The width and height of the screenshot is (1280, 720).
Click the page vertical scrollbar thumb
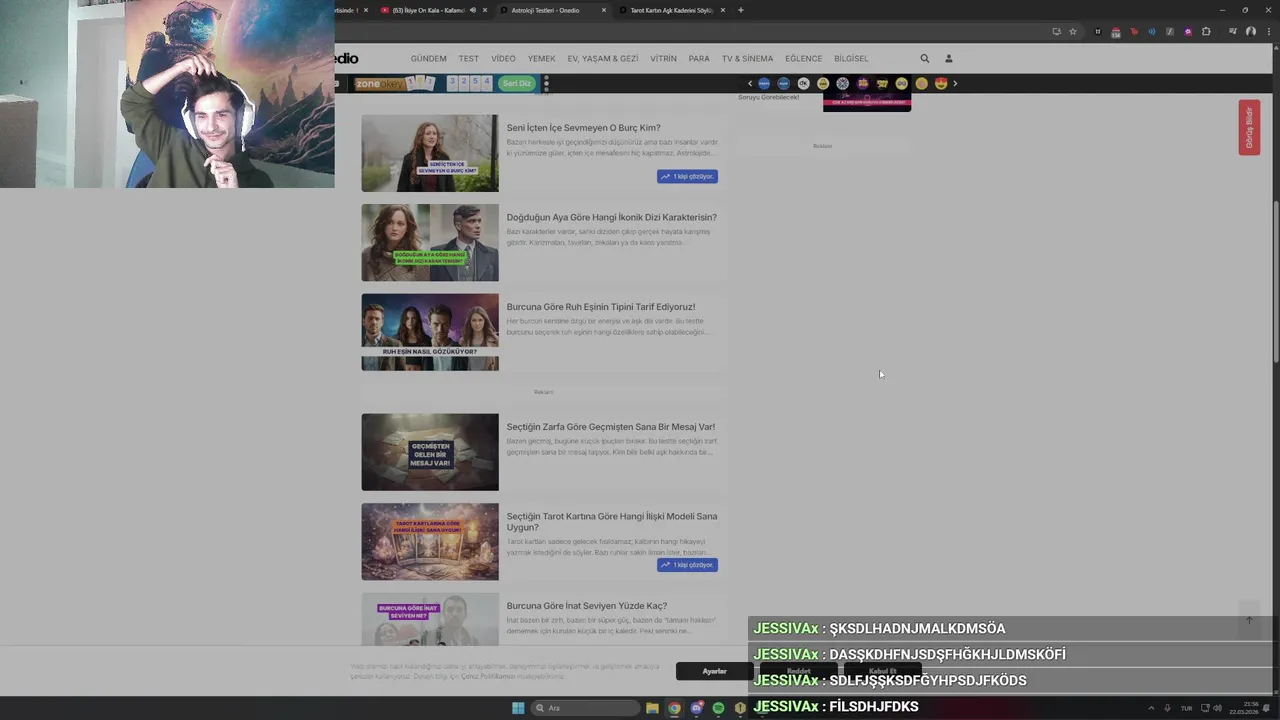pyautogui.click(x=1275, y=282)
